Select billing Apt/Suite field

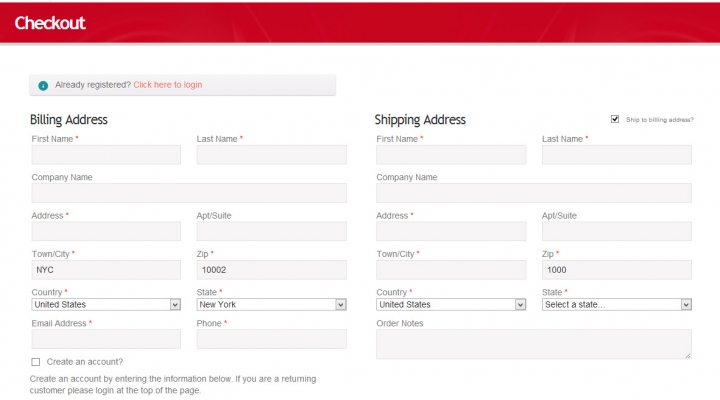271,231
